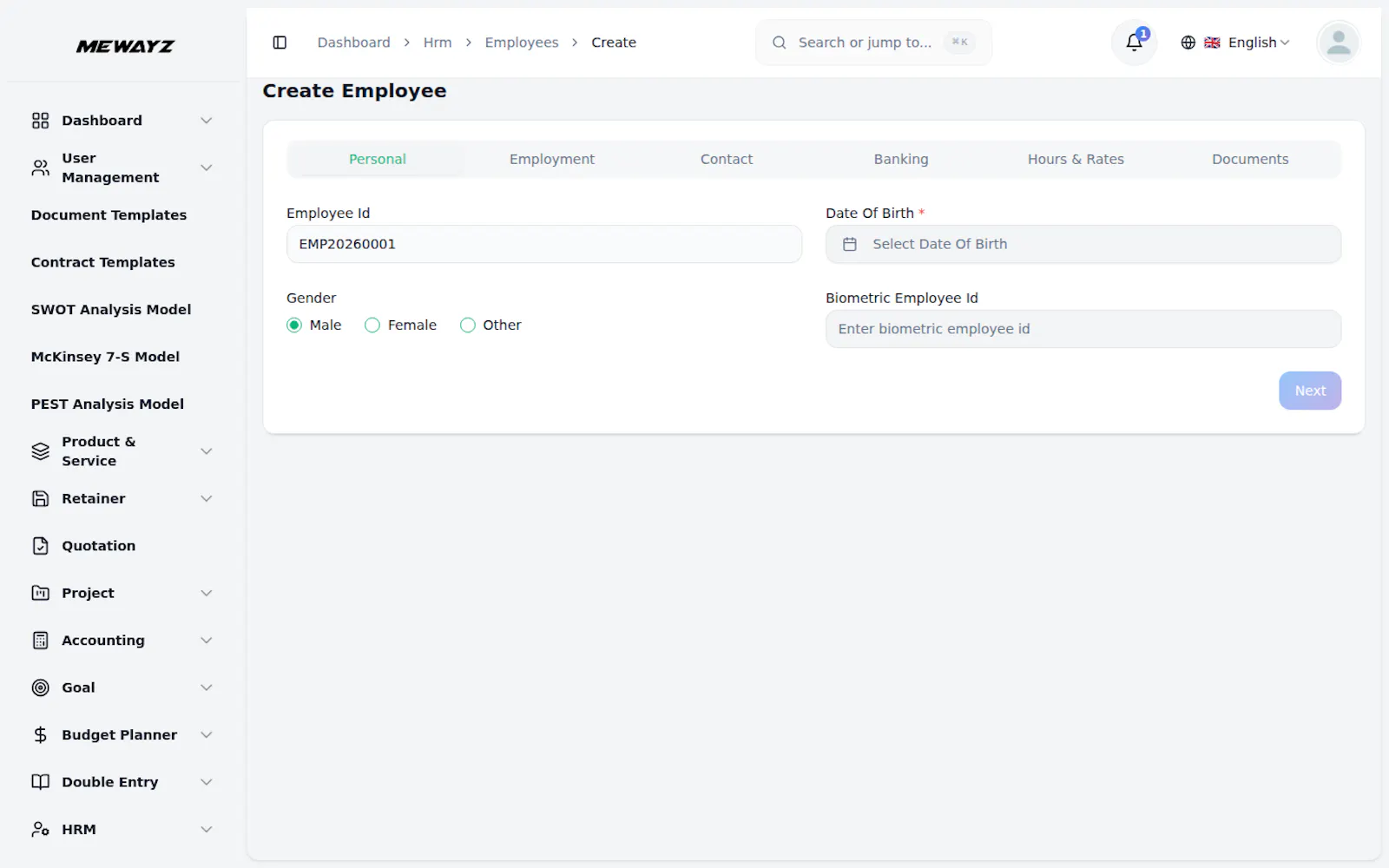Click the Product & Service layers icon

coord(41,451)
